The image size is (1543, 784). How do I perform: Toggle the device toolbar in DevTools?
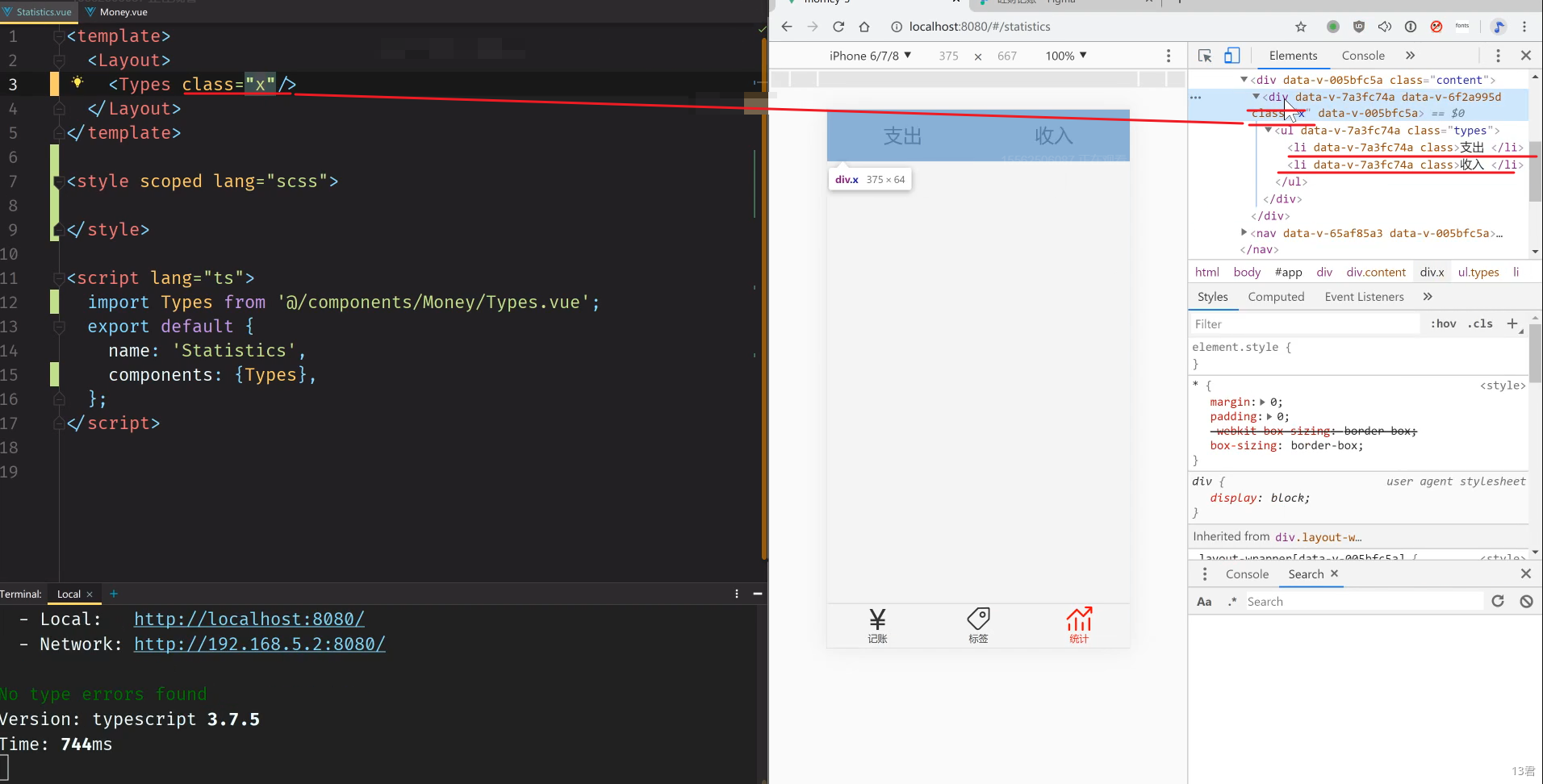tap(1231, 56)
